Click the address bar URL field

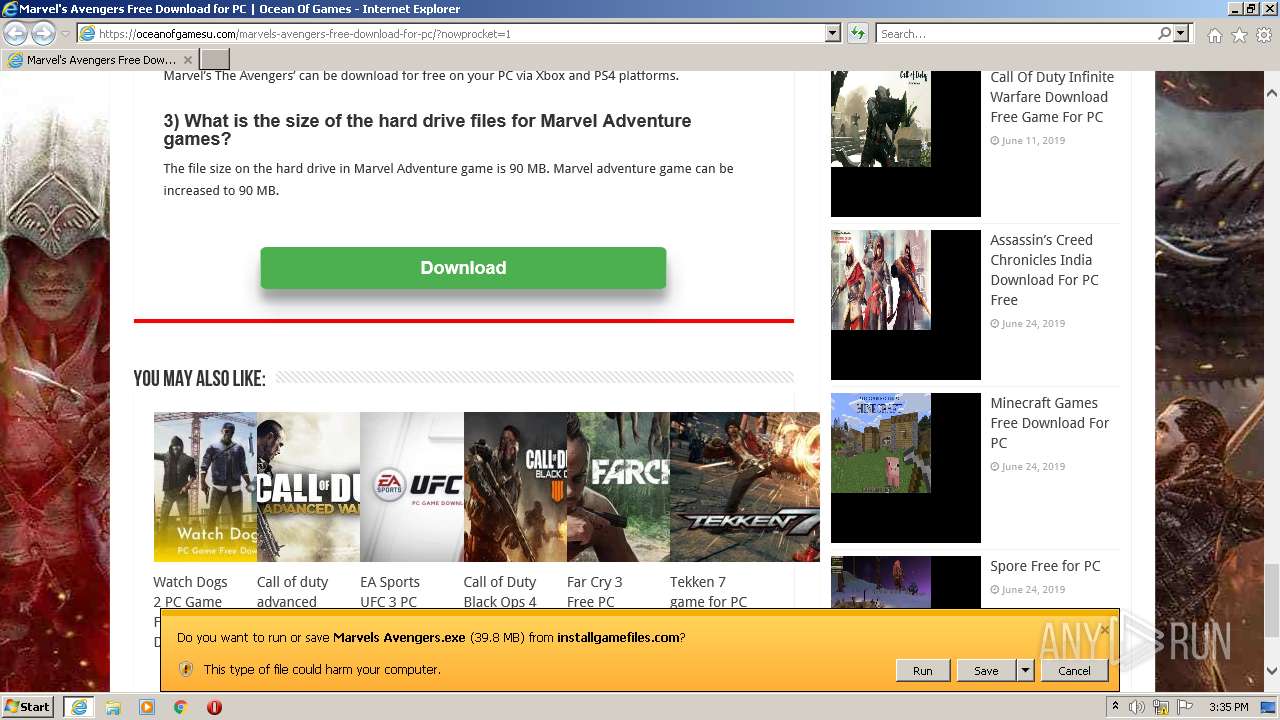450,33
